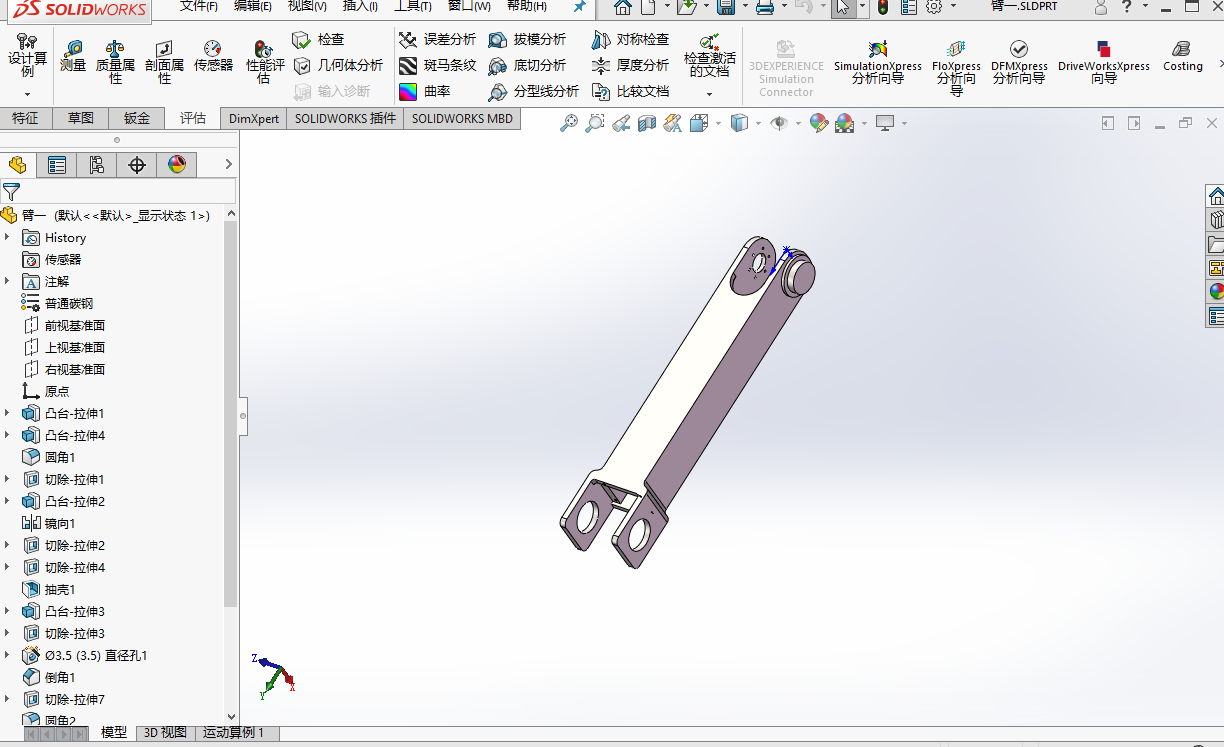Image resolution: width=1224 pixels, height=747 pixels.
Task: Toggle 曲率 curvature display
Action: 425,92
